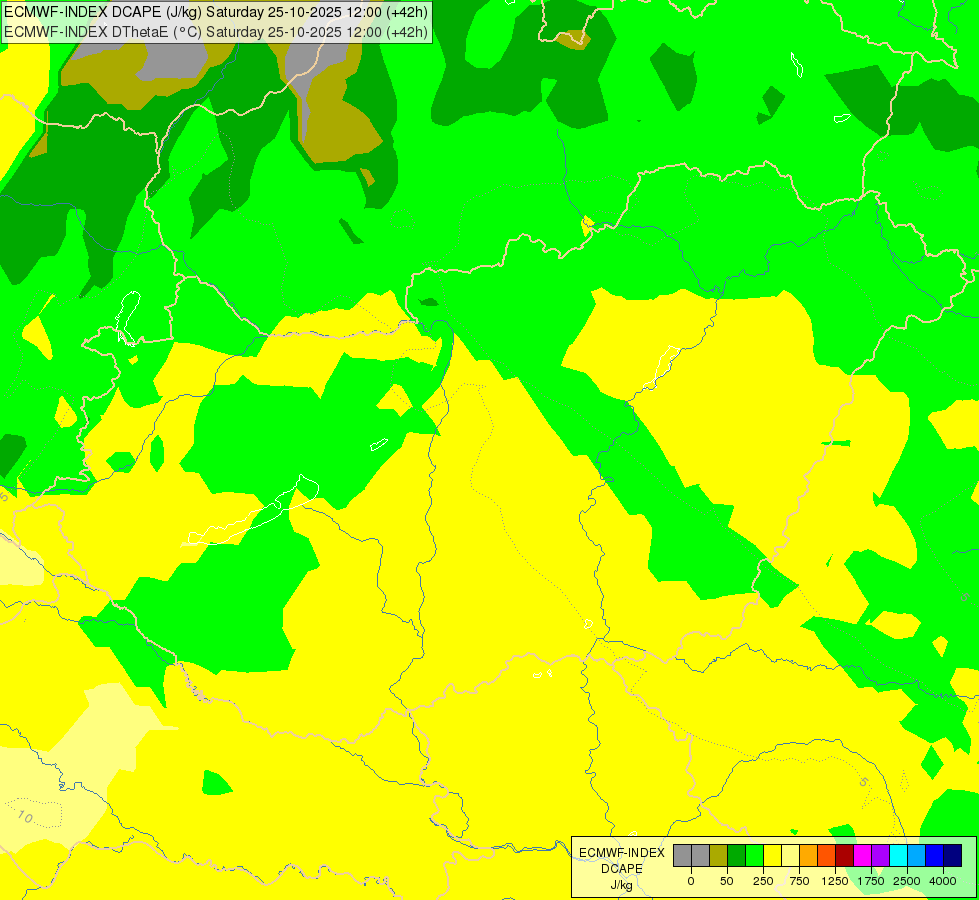Click the legend tick label 0

[691, 881]
